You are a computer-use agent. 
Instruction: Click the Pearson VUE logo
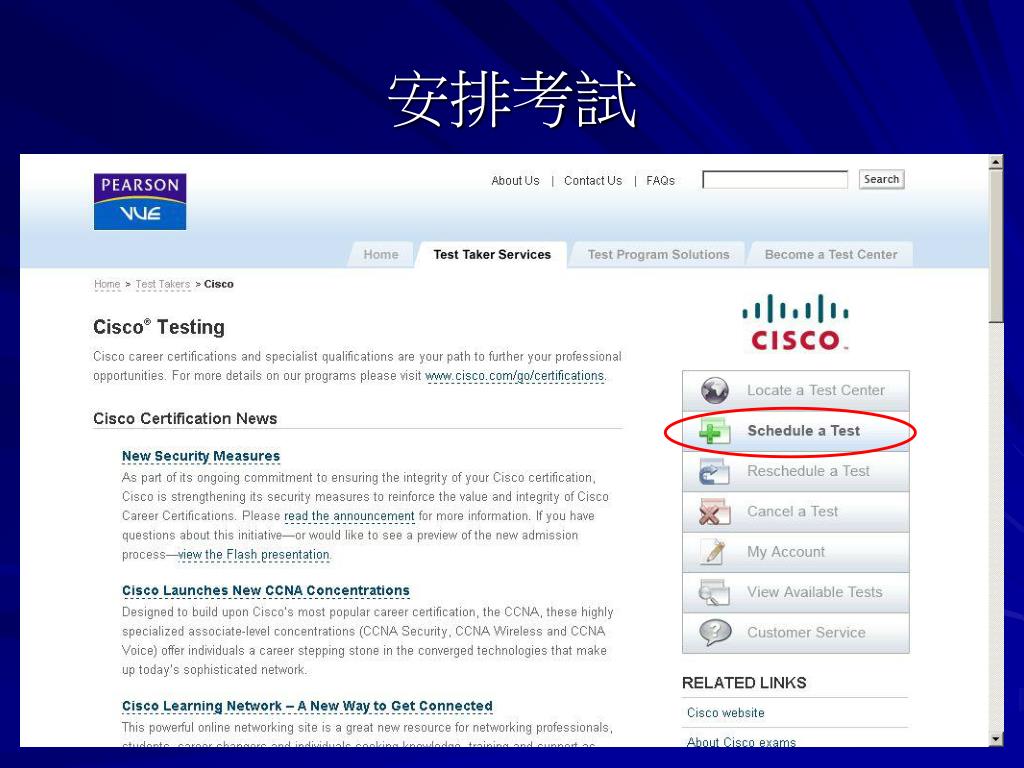tap(140, 202)
